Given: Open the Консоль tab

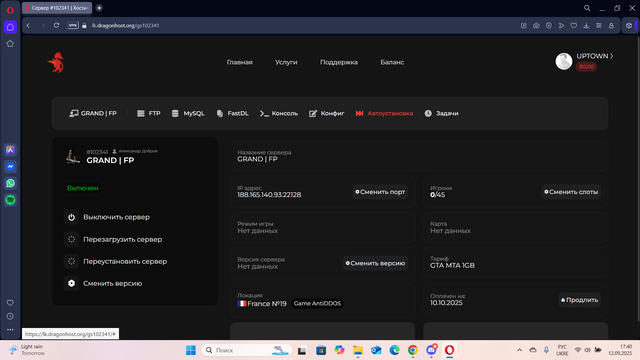Looking at the screenshot, I should pyautogui.click(x=279, y=113).
